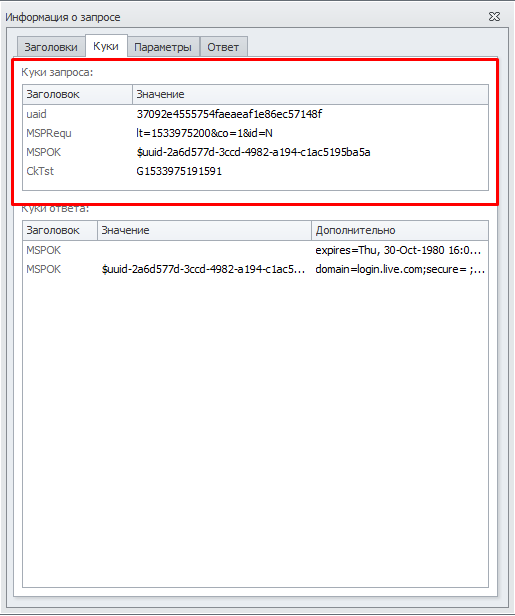Click the uaid value 37092e4555754faeaeaf1e86ec57148f

(229, 114)
